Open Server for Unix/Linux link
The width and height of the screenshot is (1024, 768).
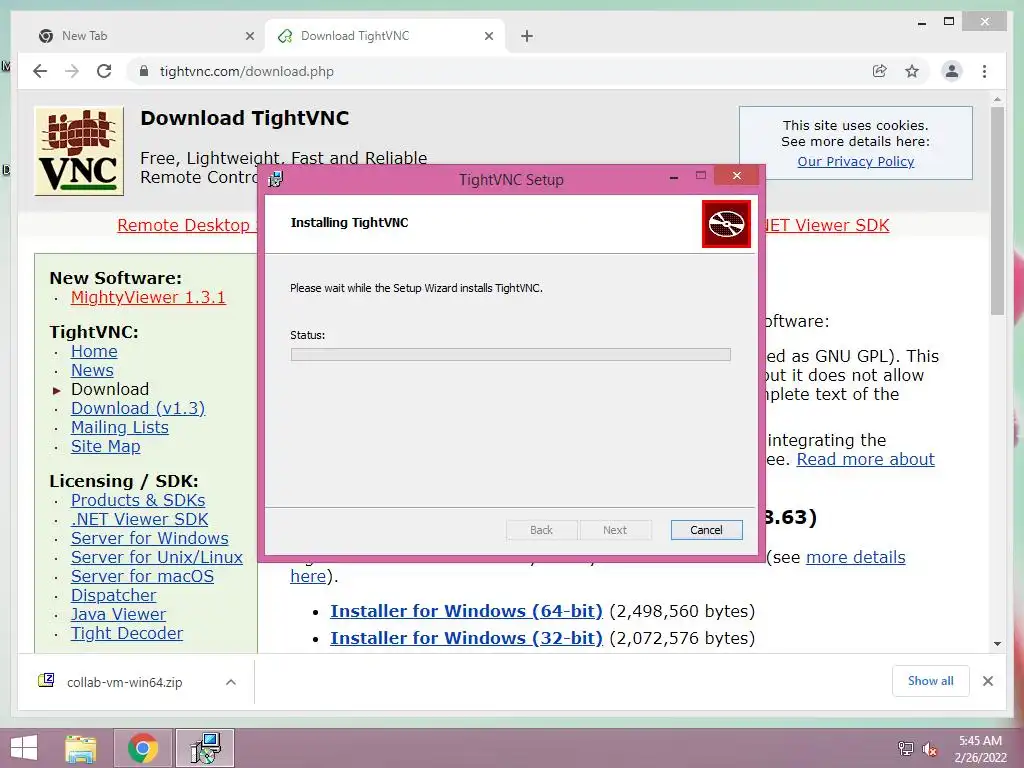point(157,557)
